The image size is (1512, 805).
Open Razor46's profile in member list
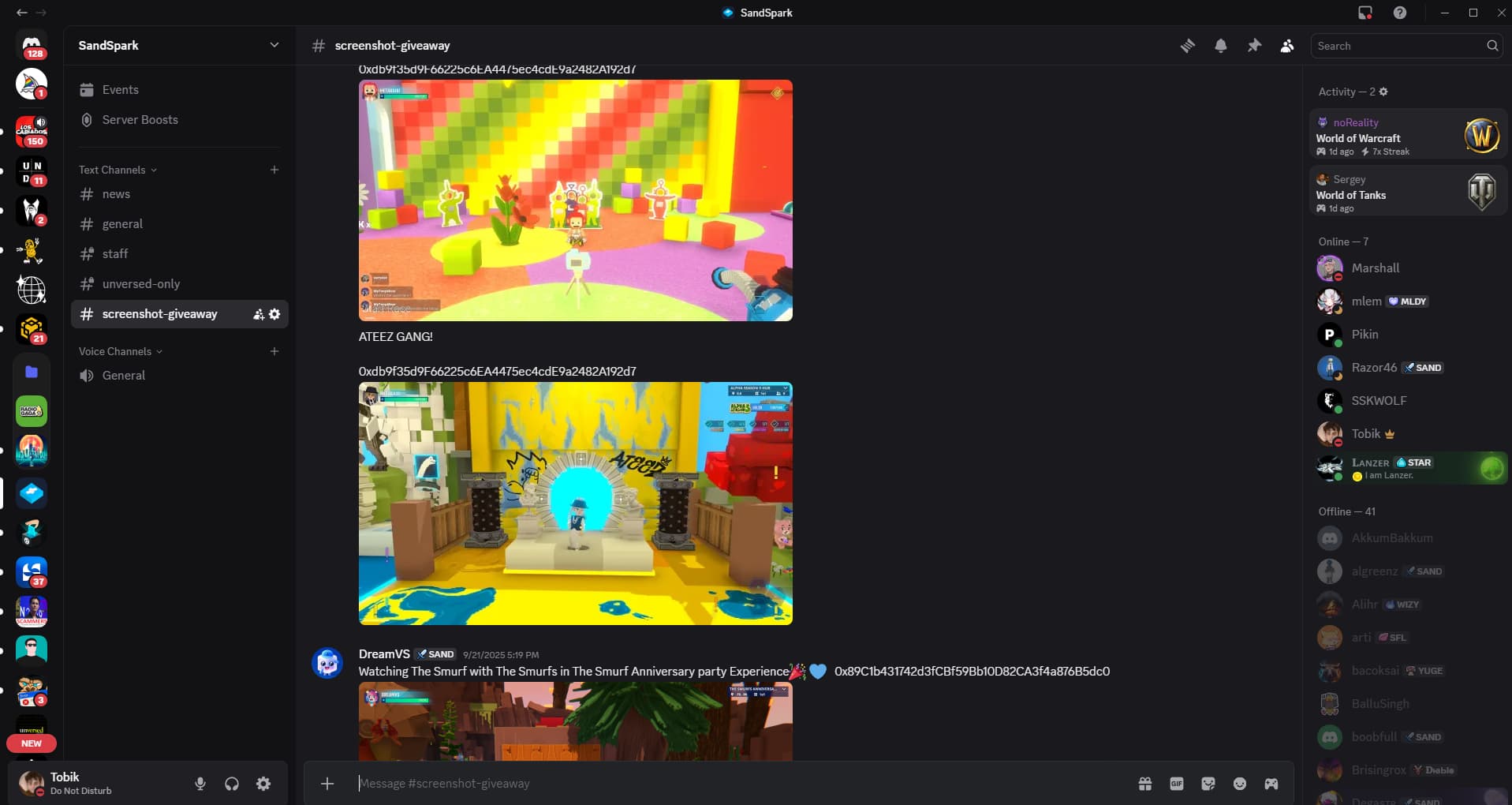[1407, 368]
